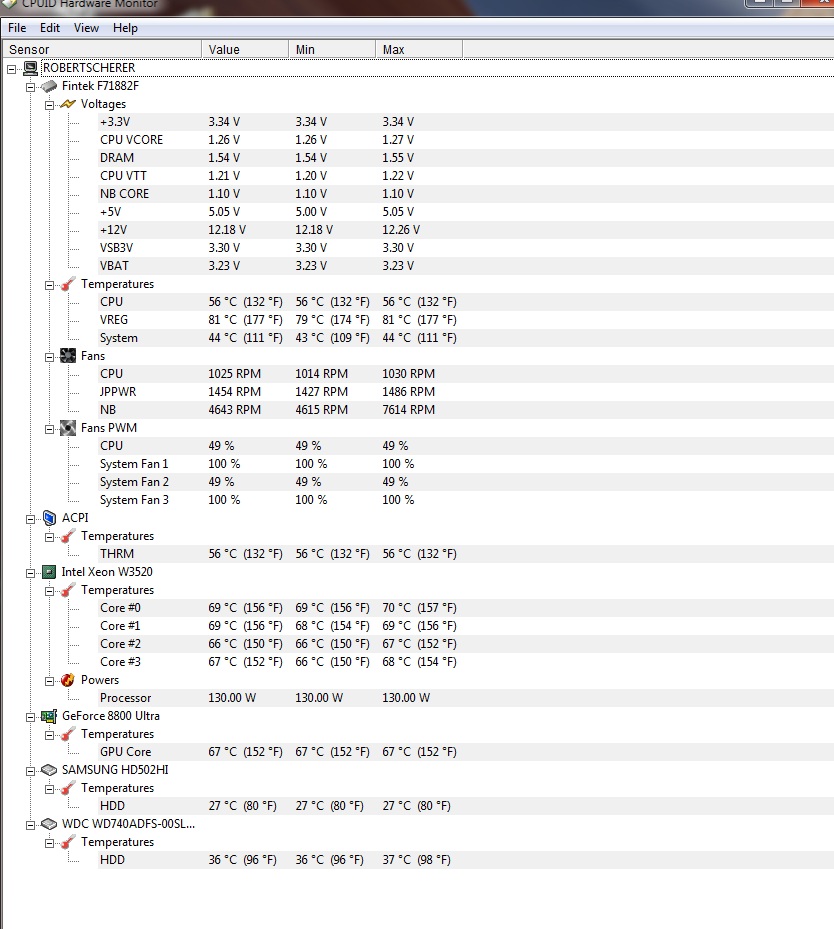Click the Fintek F71882F chip icon
Image resolution: width=834 pixels, height=929 pixels.
click(49, 87)
